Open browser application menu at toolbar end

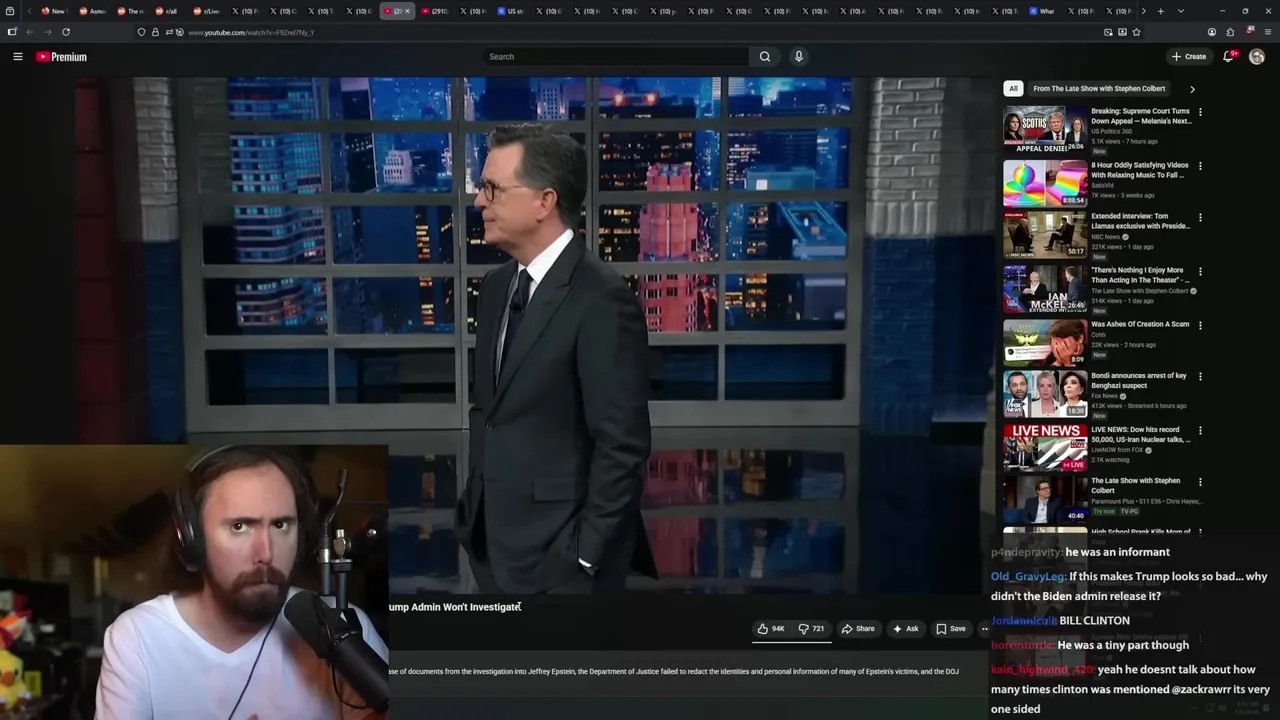[x=1267, y=32]
